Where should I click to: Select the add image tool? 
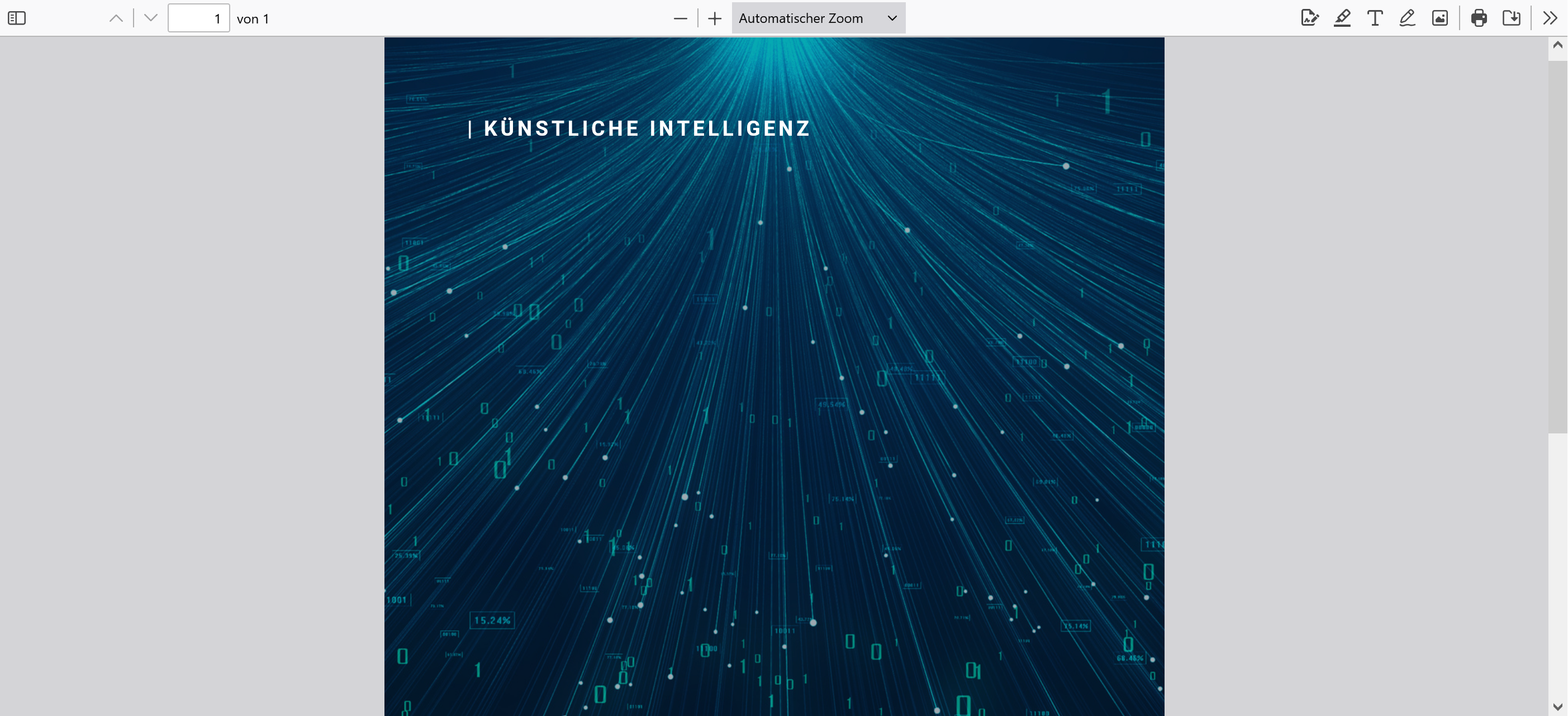(x=1440, y=18)
